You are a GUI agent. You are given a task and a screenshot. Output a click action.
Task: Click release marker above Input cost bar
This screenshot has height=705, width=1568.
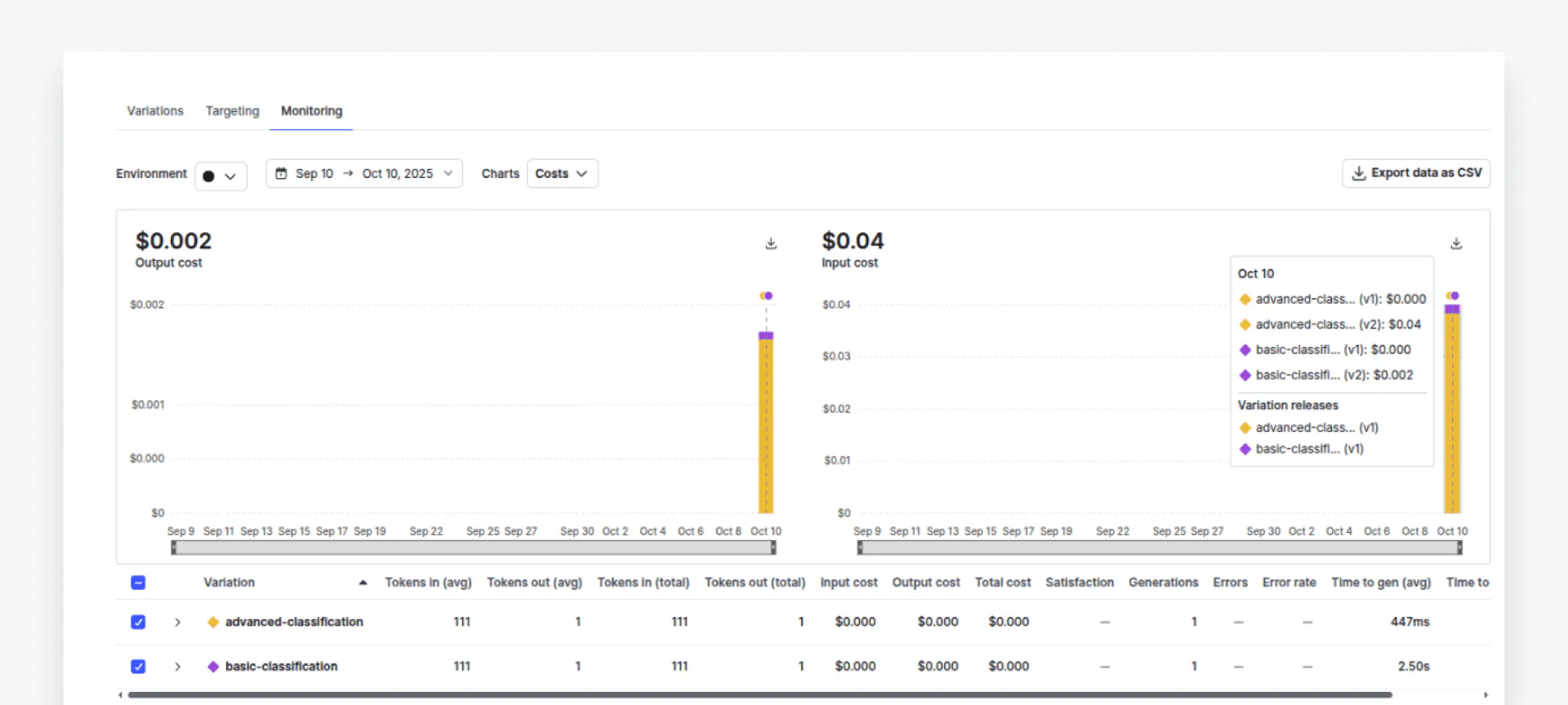point(1452,296)
